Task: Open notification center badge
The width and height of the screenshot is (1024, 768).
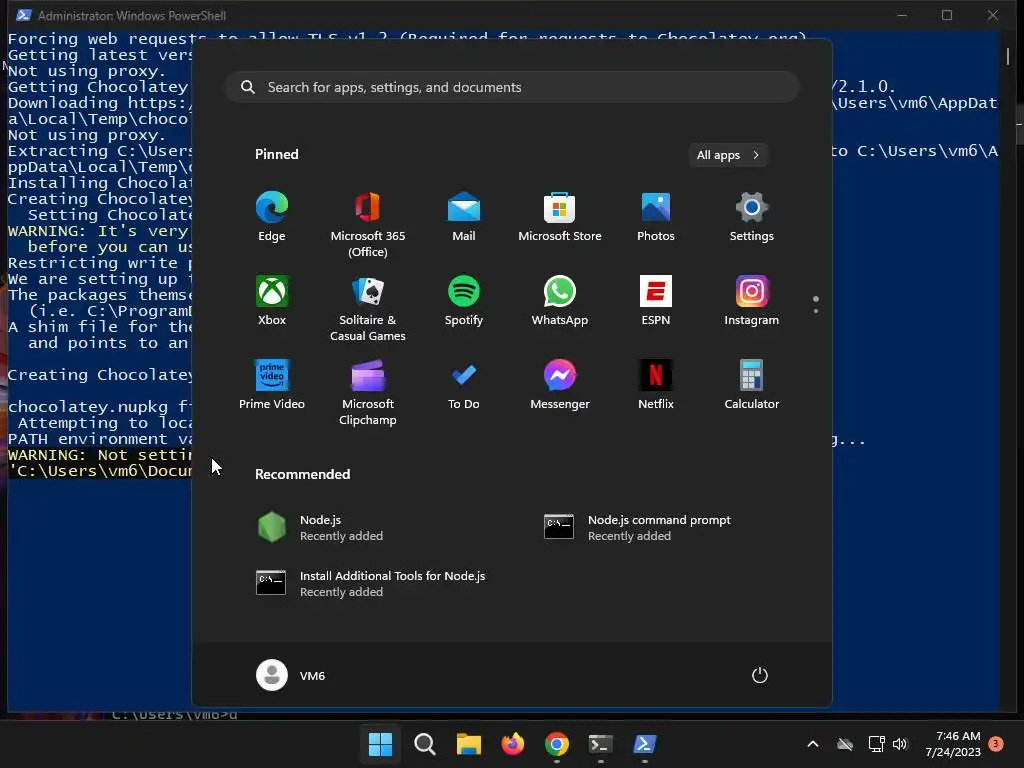Action: tap(996, 744)
